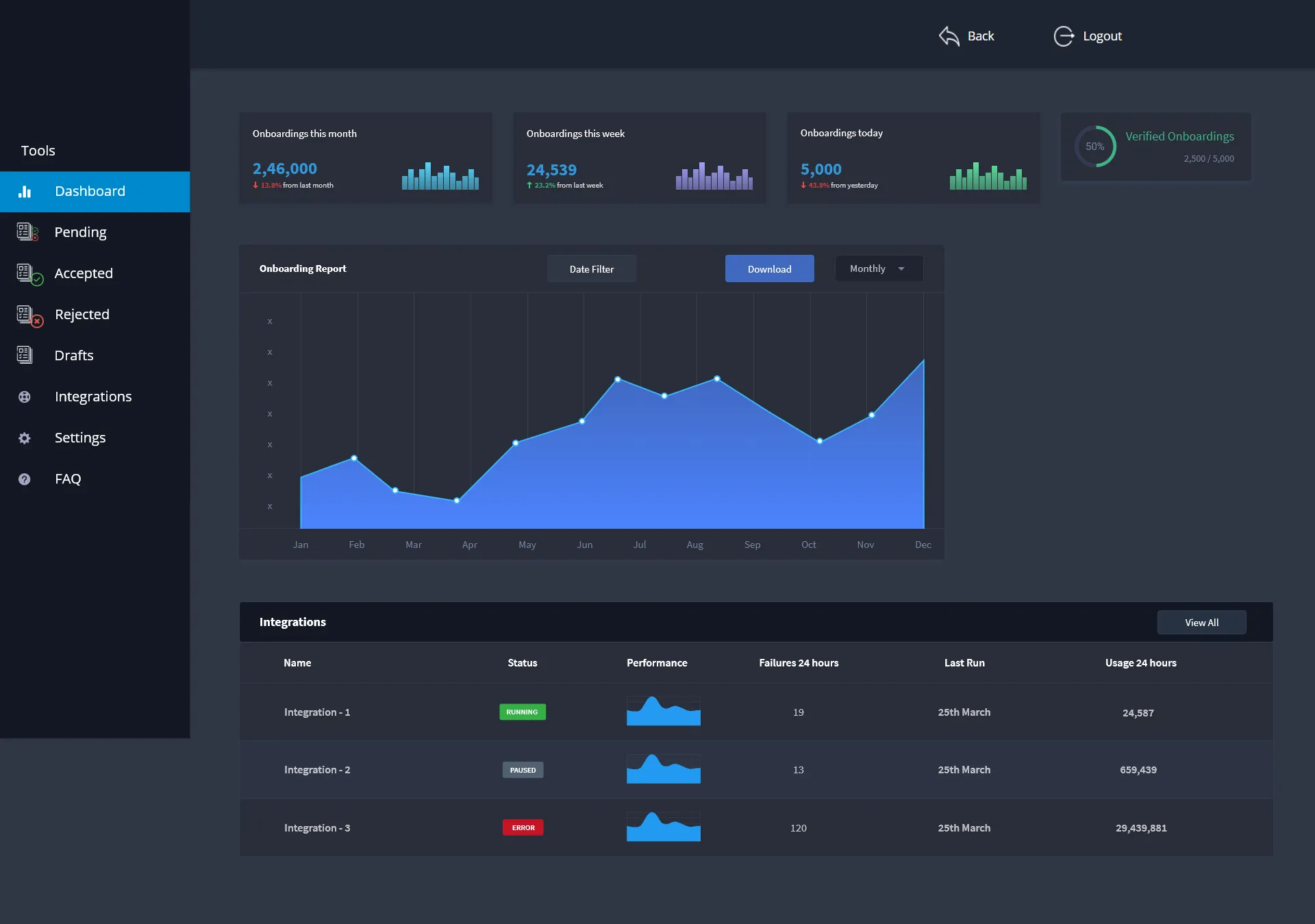
Task: Click the Rejected cross document icon
Action: click(x=29, y=315)
